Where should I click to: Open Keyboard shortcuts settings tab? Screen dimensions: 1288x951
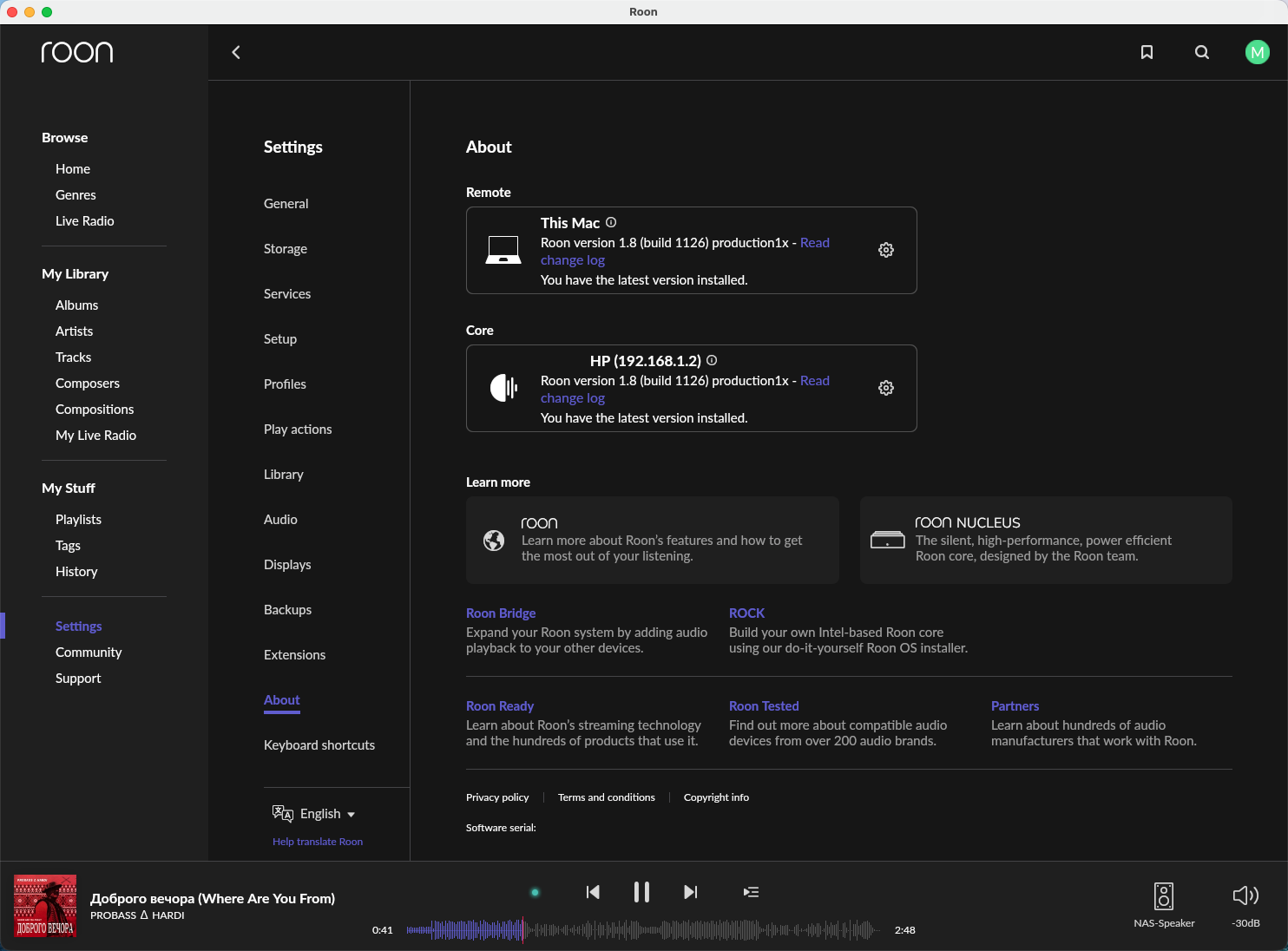click(x=319, y=745)
